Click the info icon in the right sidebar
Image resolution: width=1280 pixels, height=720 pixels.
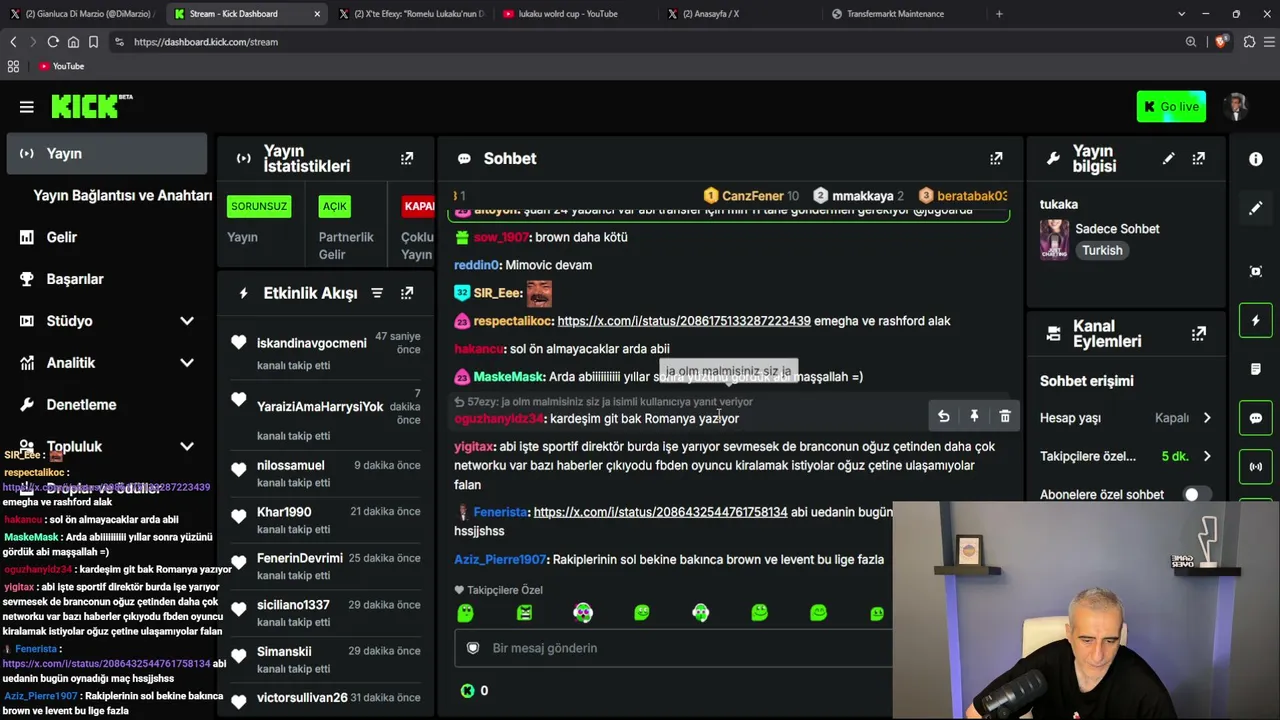pyautogui.click(x=1256, y=159)
